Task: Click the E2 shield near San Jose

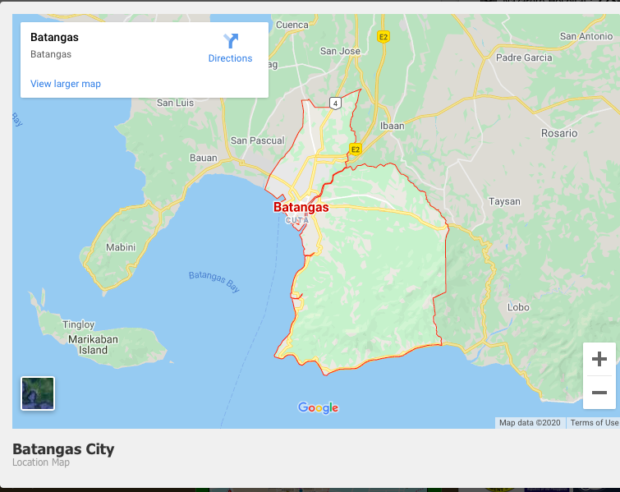Action: pos(383,37)
